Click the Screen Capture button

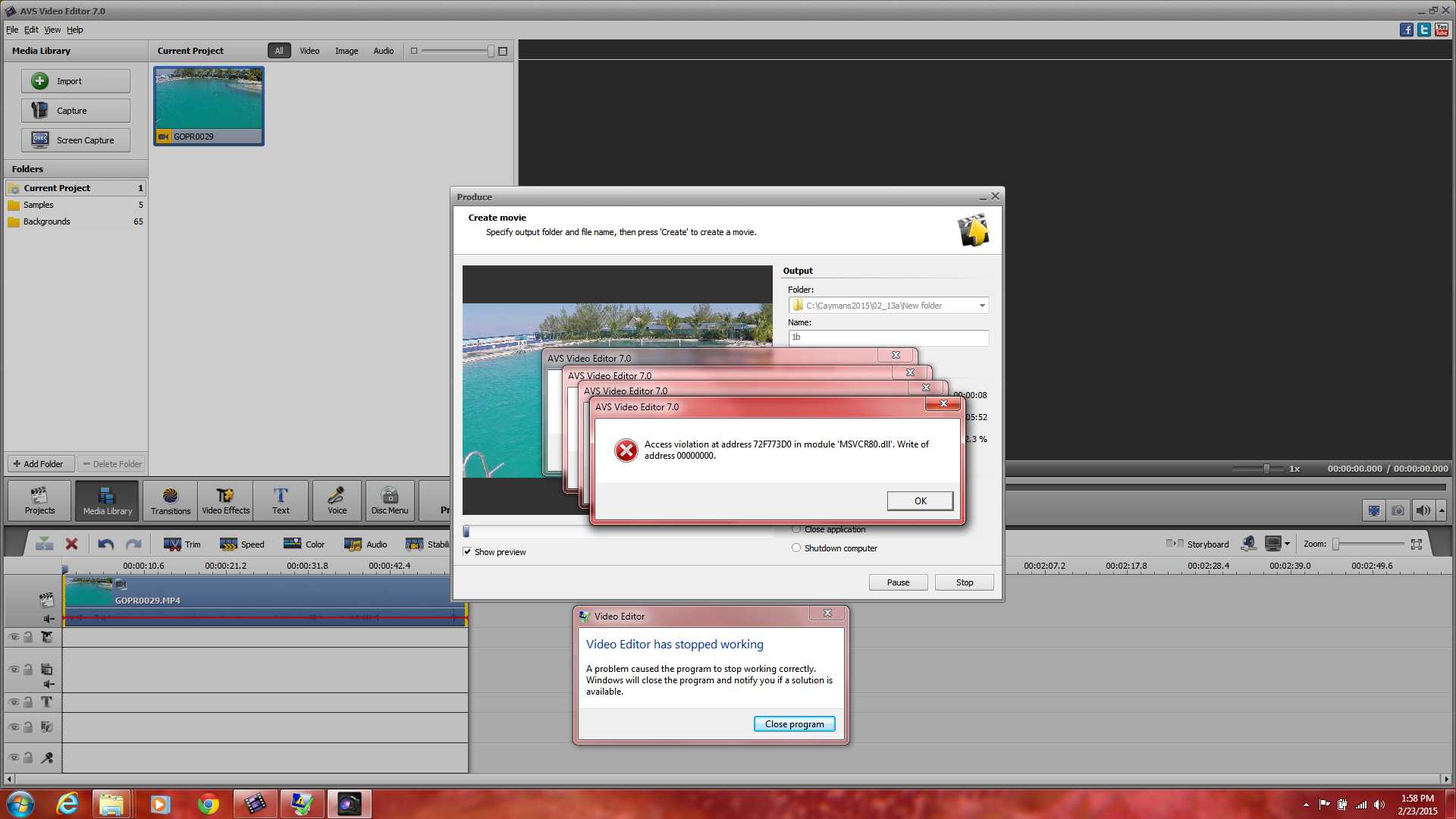coord(76,140)
